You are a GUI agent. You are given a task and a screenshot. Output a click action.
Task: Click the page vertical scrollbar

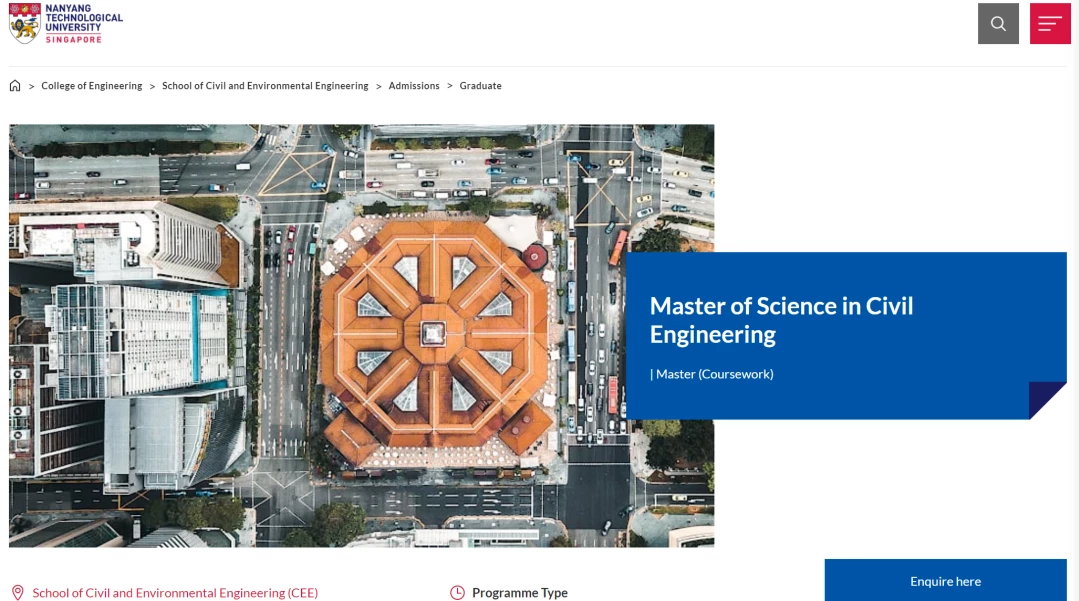pos(1075,300)
